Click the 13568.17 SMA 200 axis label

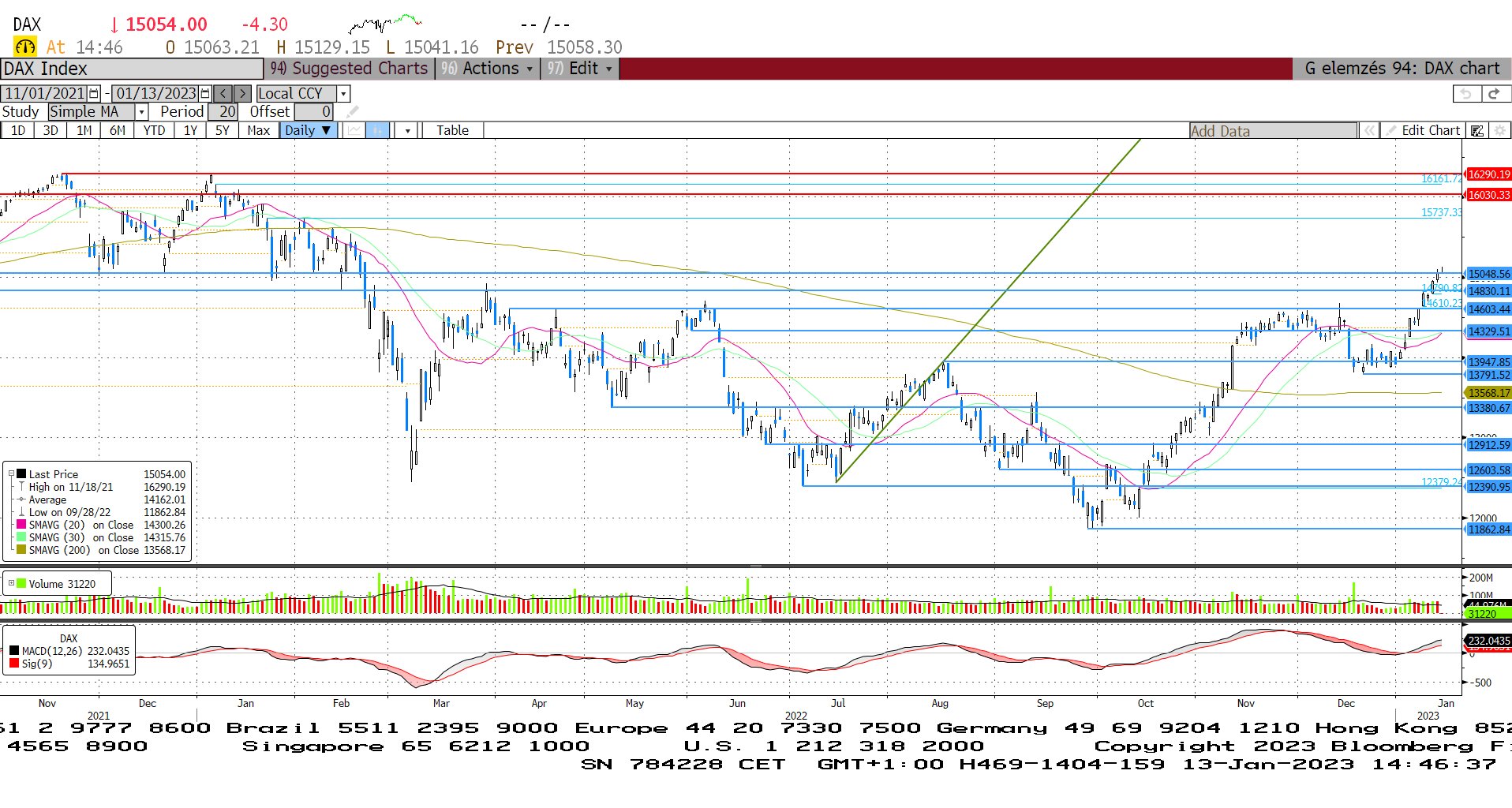pos(1488,393)
